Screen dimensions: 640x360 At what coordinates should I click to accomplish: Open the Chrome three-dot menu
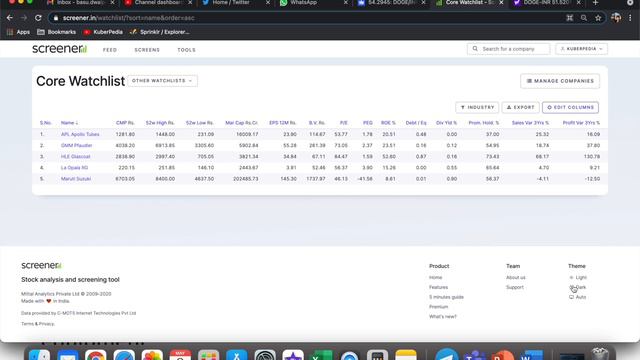click(x=630, y=18)
